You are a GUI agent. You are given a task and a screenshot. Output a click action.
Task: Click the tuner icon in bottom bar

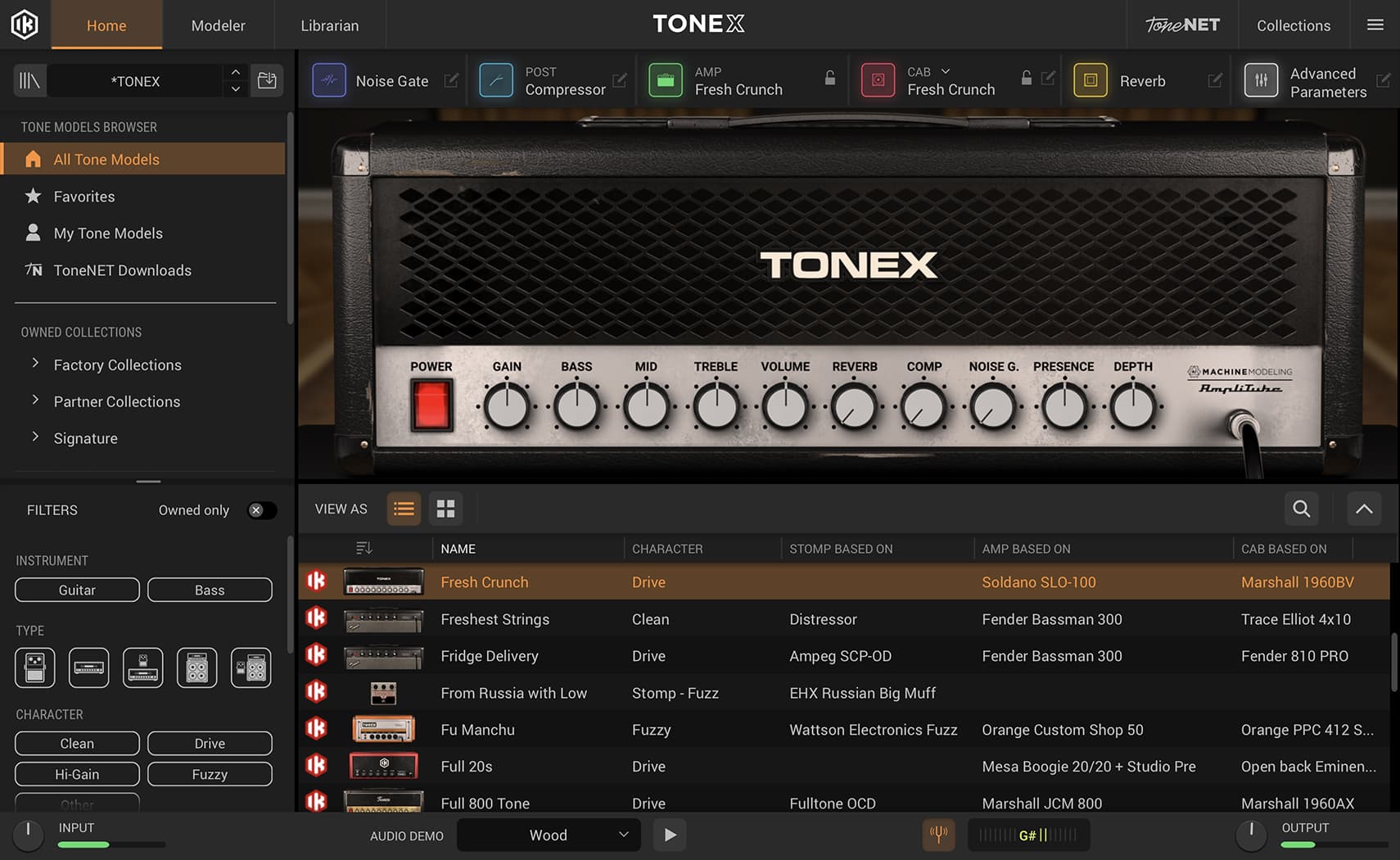(x=938, y=835)
